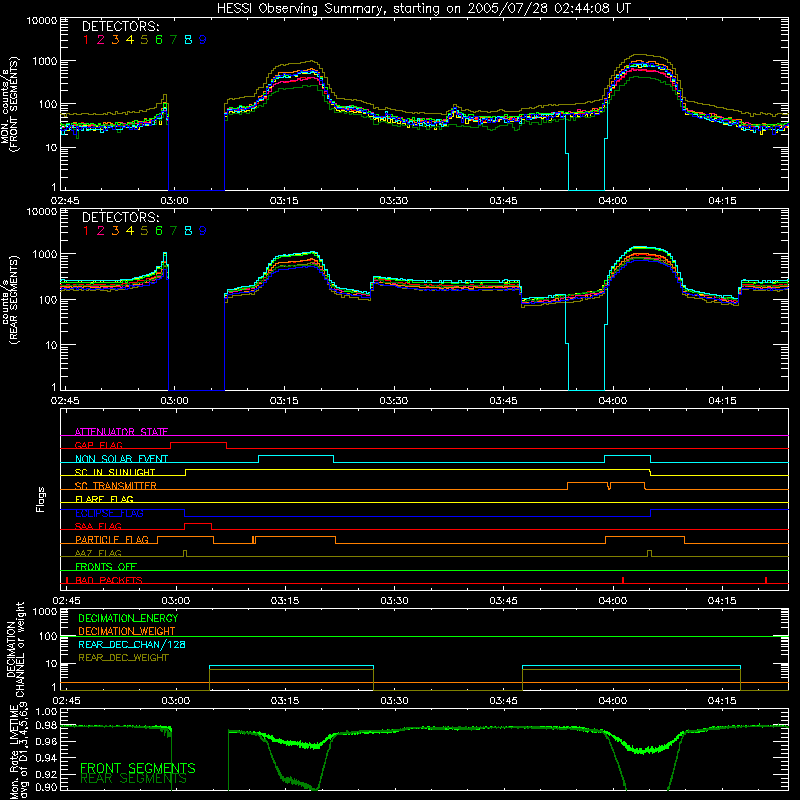Viewport: 800px width, 800px height.
Task: Click the FRONTS_OFF flag label
Action: [106, 567]
